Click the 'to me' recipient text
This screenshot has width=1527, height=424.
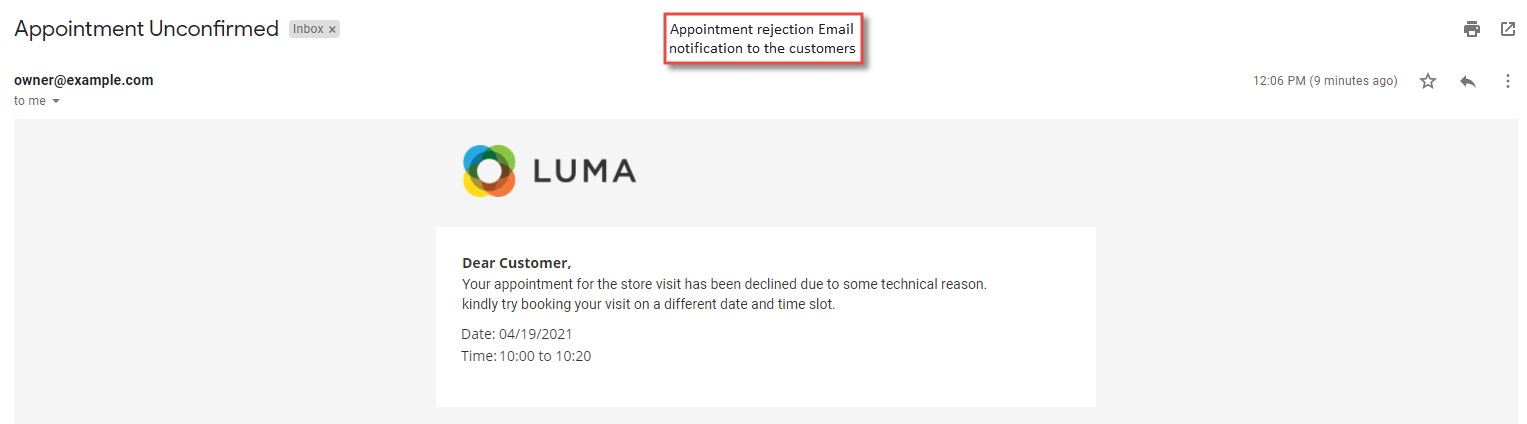[x=30, y=101]
